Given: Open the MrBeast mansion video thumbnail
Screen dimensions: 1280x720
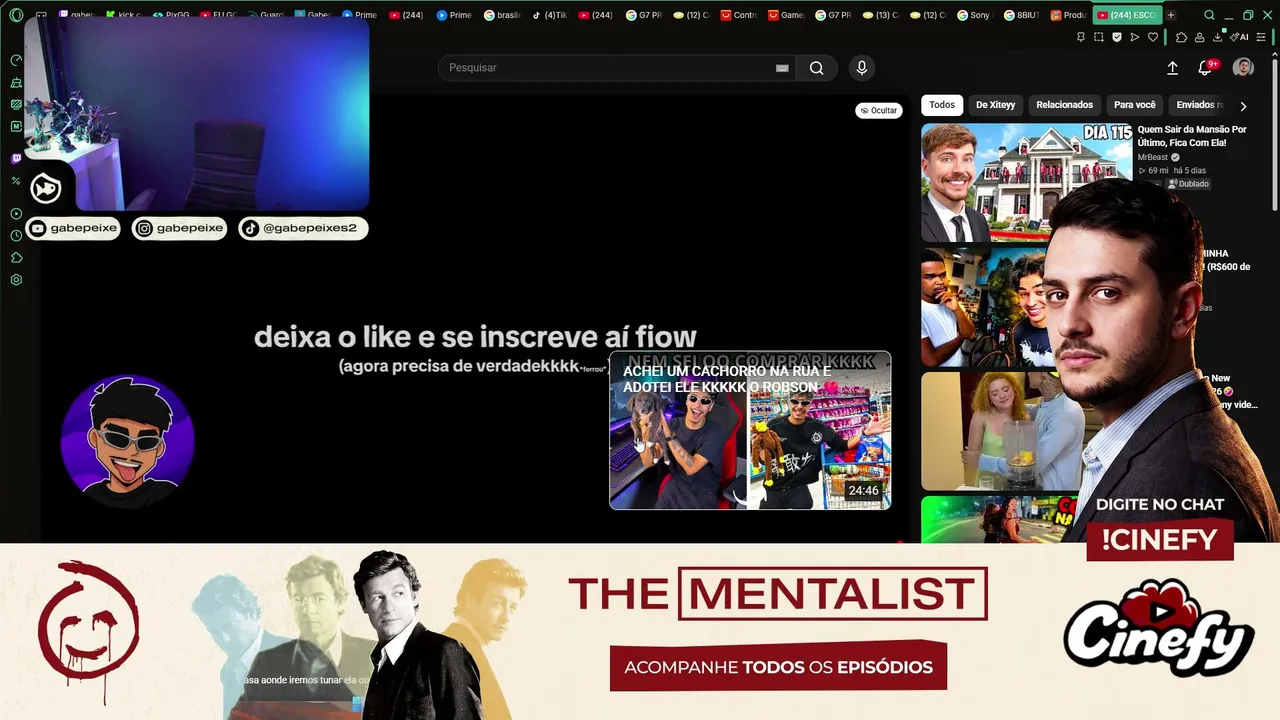Looking at the screenshot, I should [x=1027, y=182].
